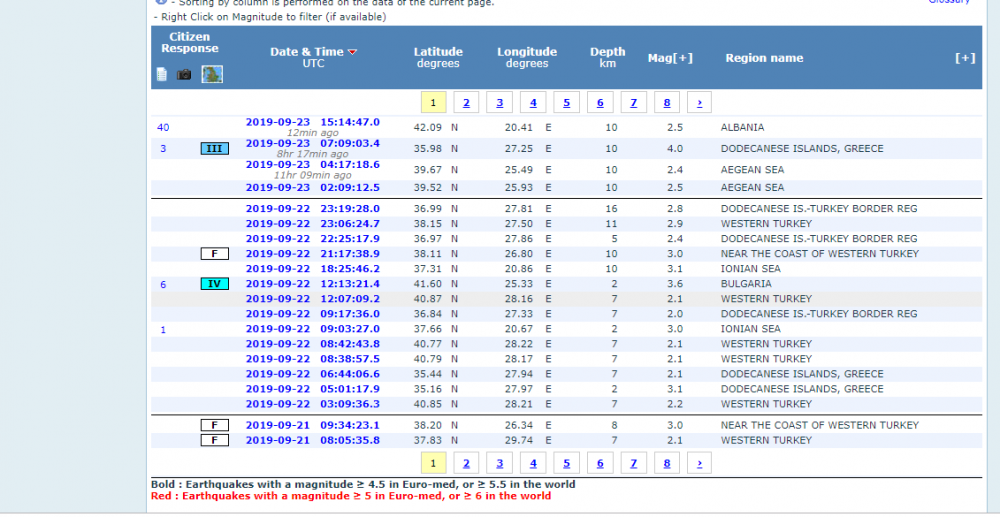Go to page 2 in top pagination

(465, 103)
